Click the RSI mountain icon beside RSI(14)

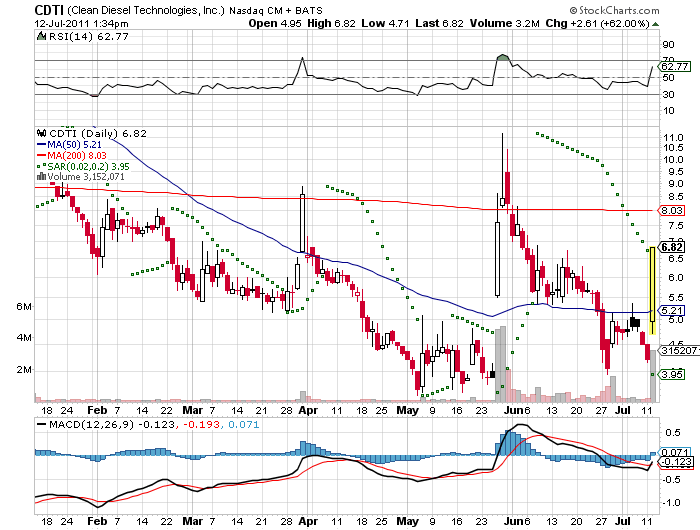(x=42, y=37)
